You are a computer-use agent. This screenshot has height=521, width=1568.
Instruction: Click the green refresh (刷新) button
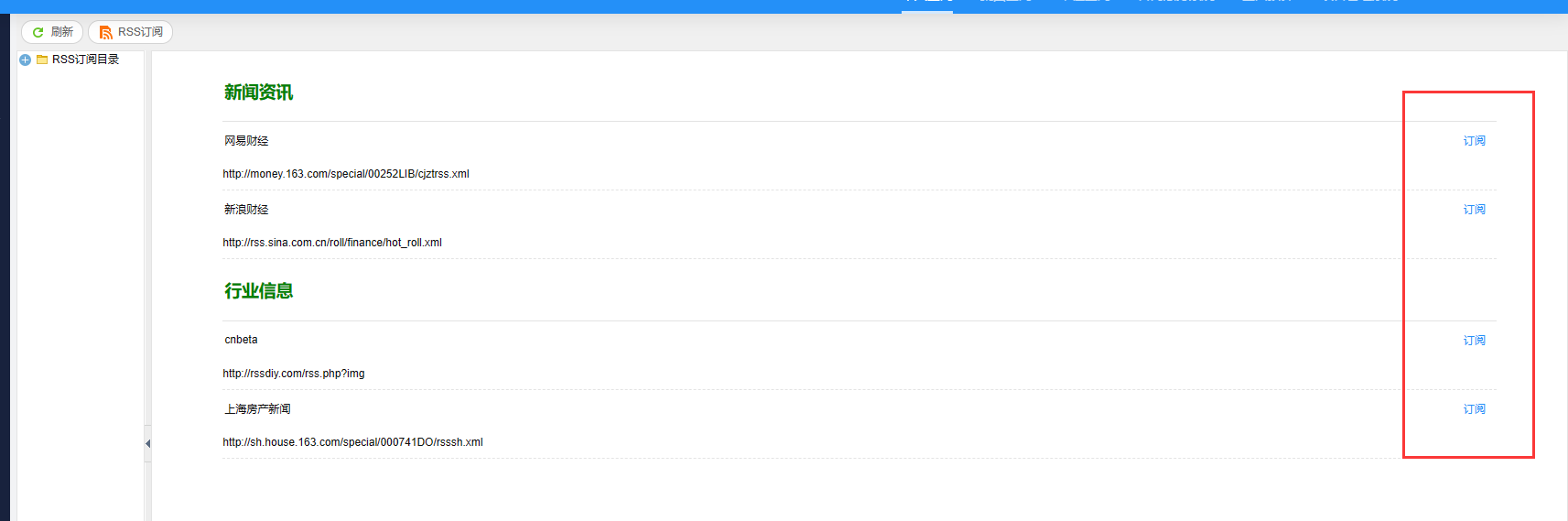[52, 32]
